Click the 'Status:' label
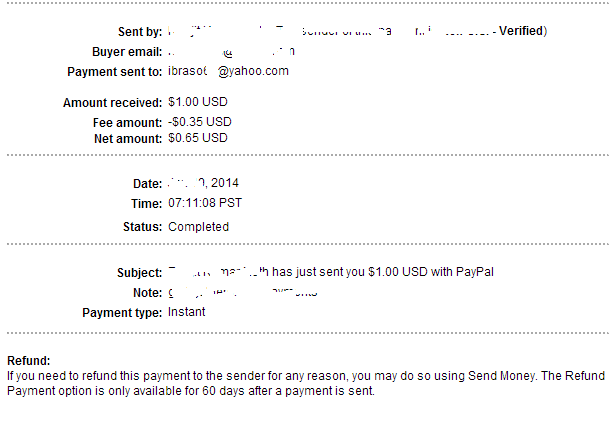611x434 pixels. pos(143,227)
